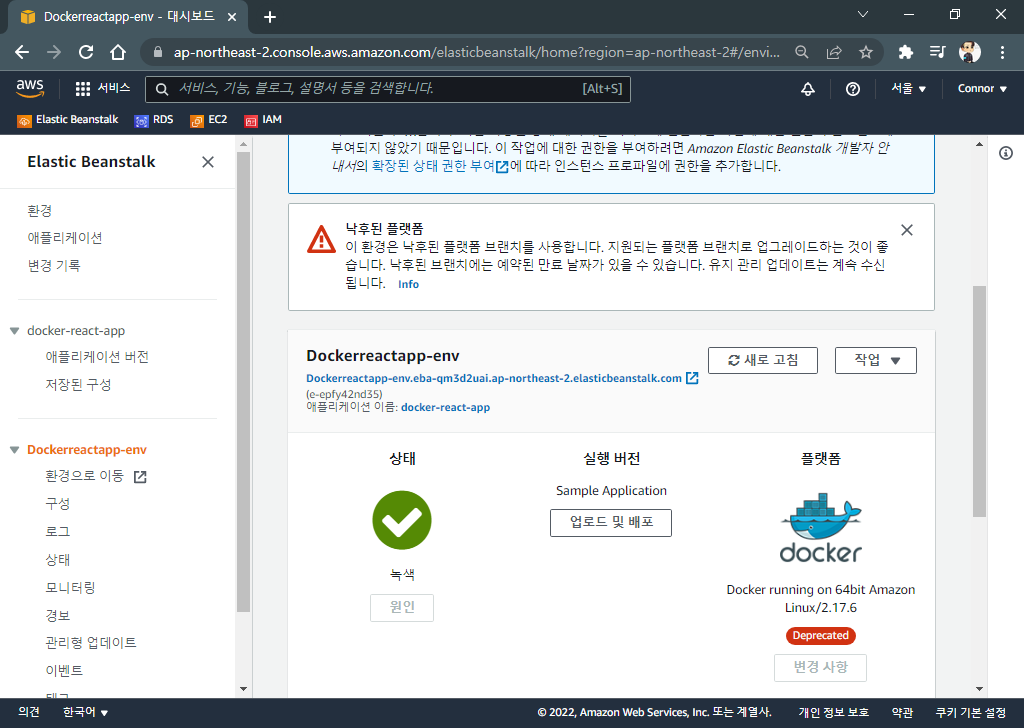Open the browser media control icon
Screen dimensions: 1024x728
click(937, 52)
